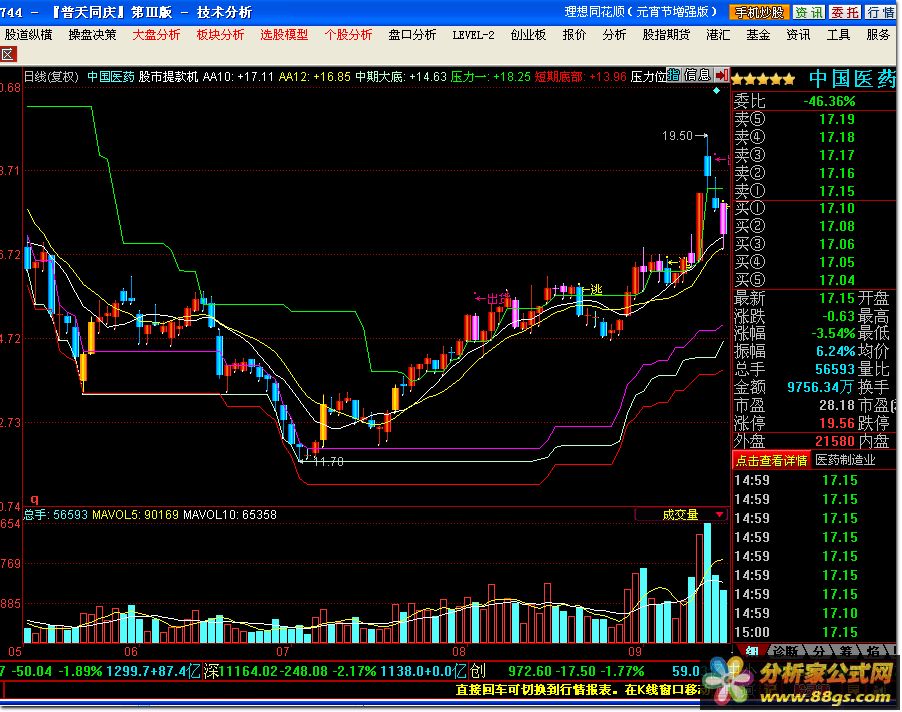The width and height of the screenshot is (902, 712).
Task: Open the 信息 info button
Action: [697, 75]
